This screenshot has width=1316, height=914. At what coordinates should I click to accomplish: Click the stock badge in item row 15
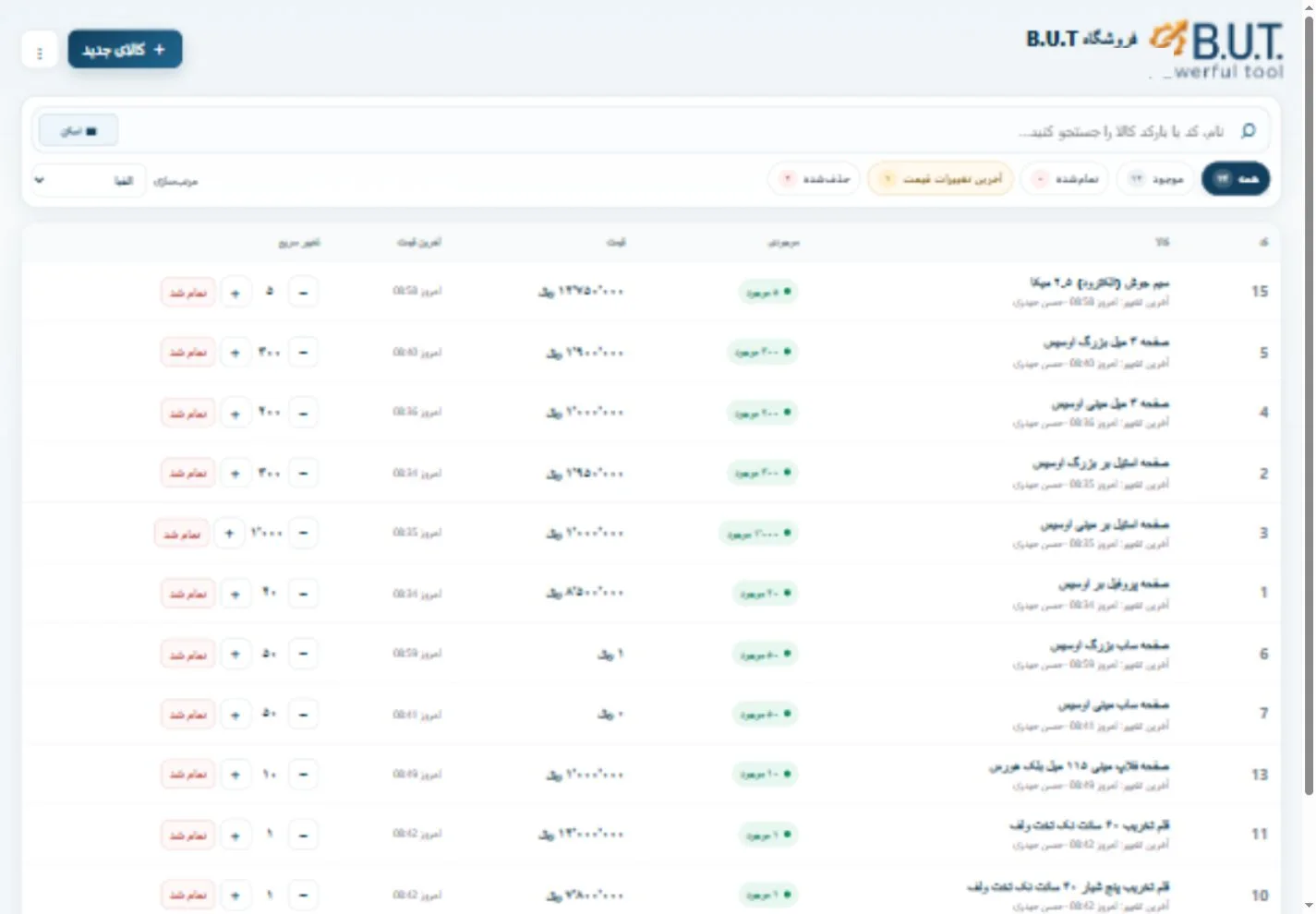767,293
